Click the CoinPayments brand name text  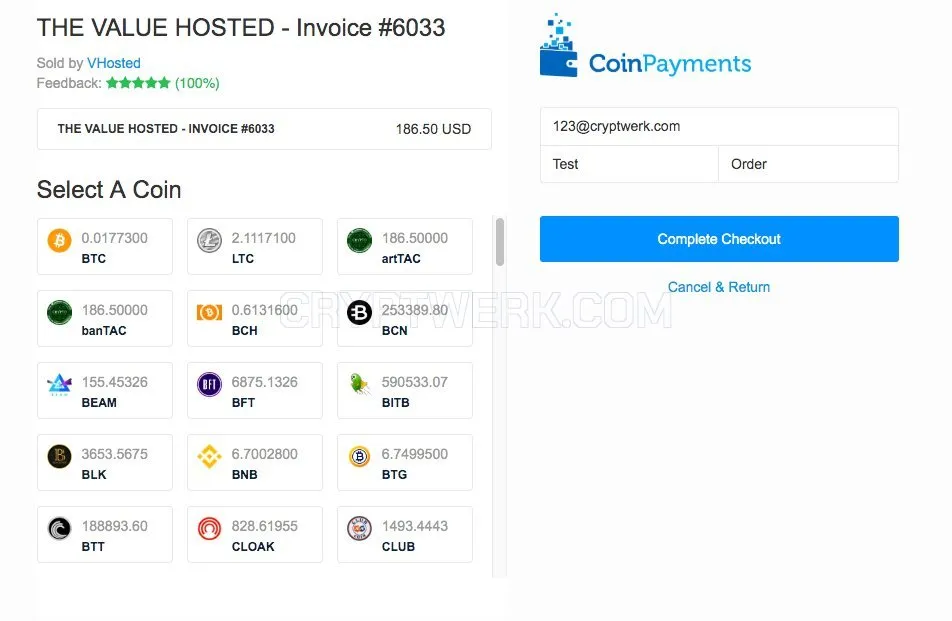click(670, 64)
